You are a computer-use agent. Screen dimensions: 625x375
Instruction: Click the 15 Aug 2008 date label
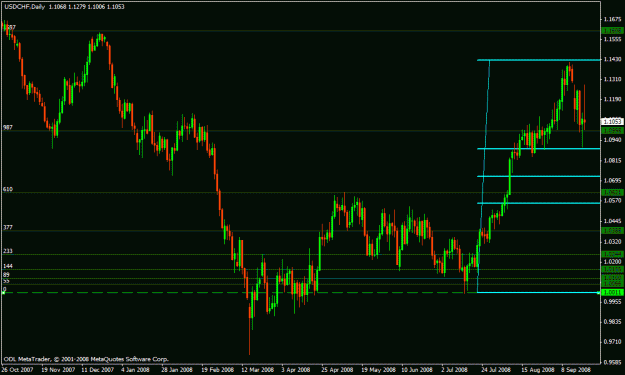click(x=537, y=370)
